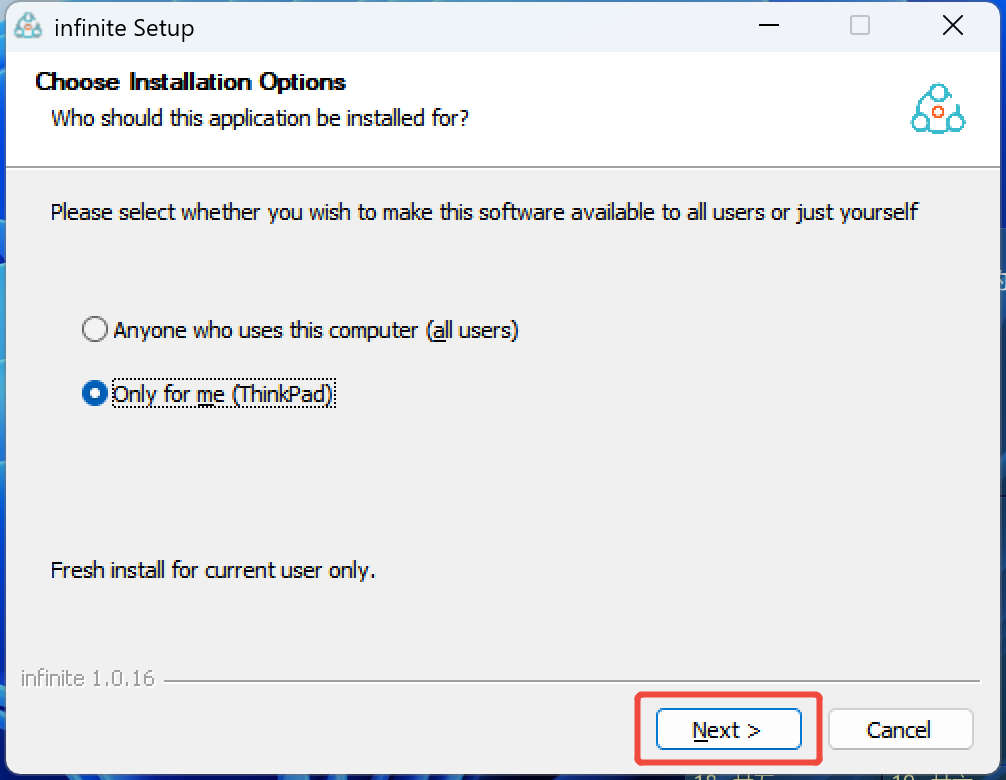
Task: Click the greyed-out maximize button
Action: pyautogui.click(x=860, y=26)
